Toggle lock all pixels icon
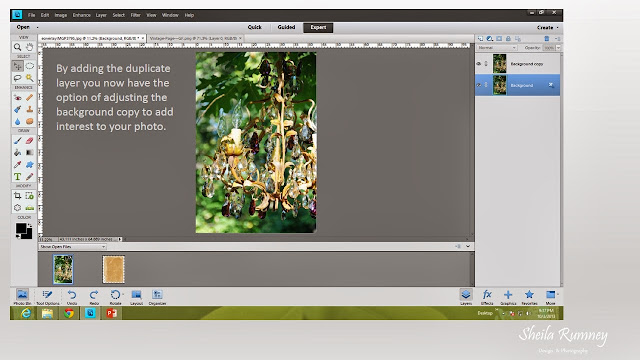640x360 pixels. click(x=509, y=38)
